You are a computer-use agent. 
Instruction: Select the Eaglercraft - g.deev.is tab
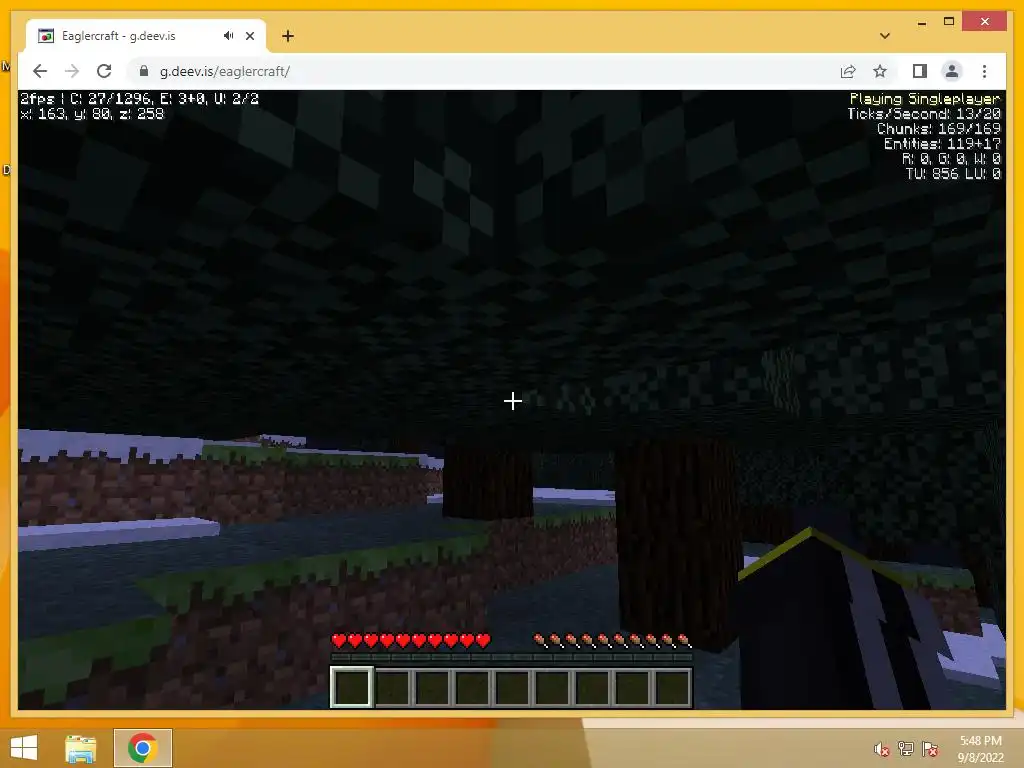(x=145, y=36)
